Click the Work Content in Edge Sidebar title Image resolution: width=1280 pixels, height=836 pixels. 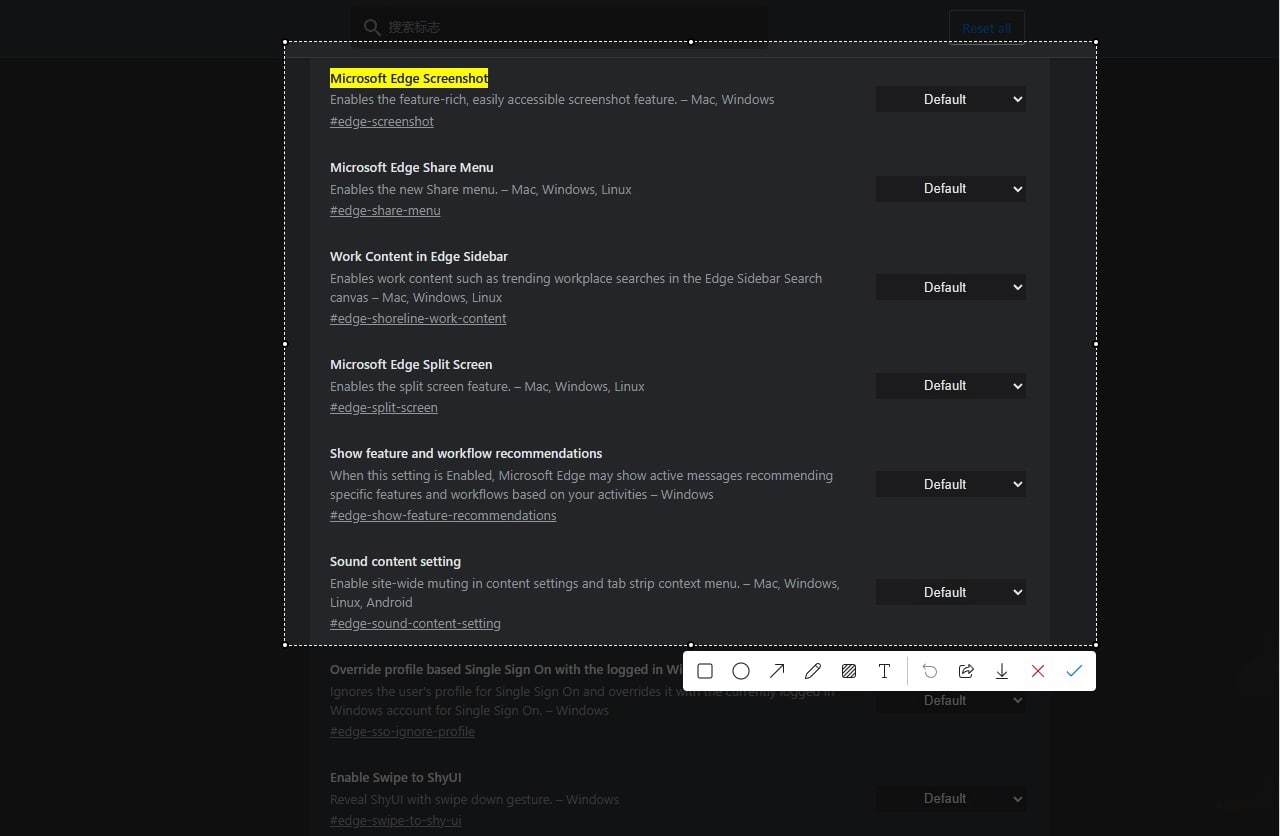(x=419, y=256)
